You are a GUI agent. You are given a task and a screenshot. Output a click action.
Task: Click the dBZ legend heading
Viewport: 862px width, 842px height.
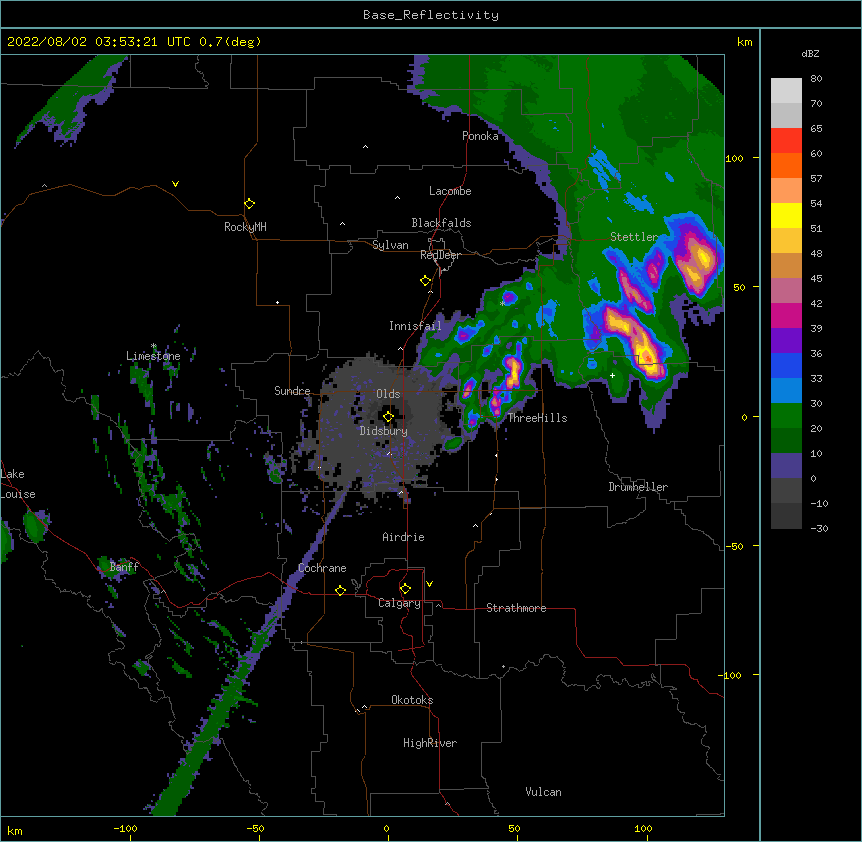[x=810, y=54]
